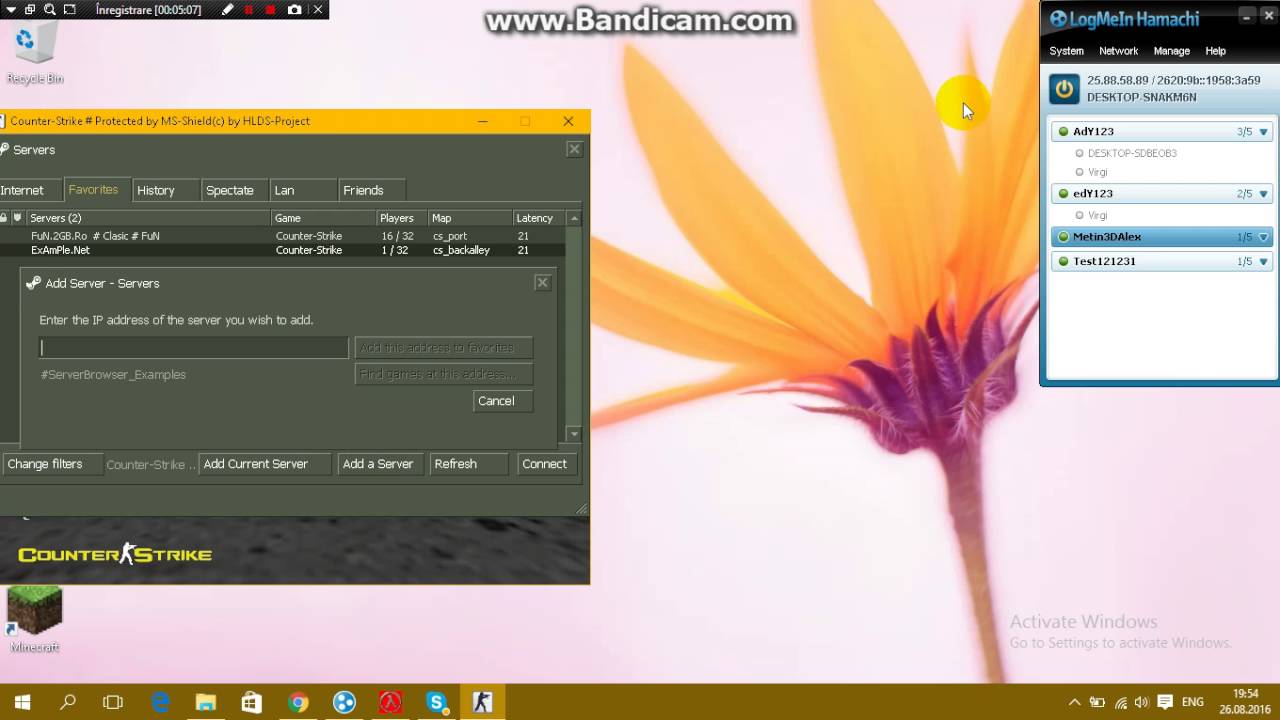Refresh the server list
Viewport: 1280px width, 720px height.
click(469, 464)
